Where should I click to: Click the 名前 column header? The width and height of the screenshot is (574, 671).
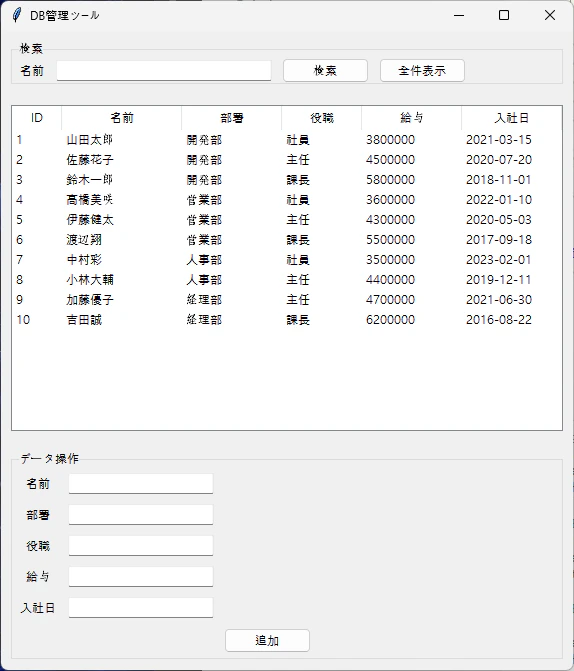[122, 118]
